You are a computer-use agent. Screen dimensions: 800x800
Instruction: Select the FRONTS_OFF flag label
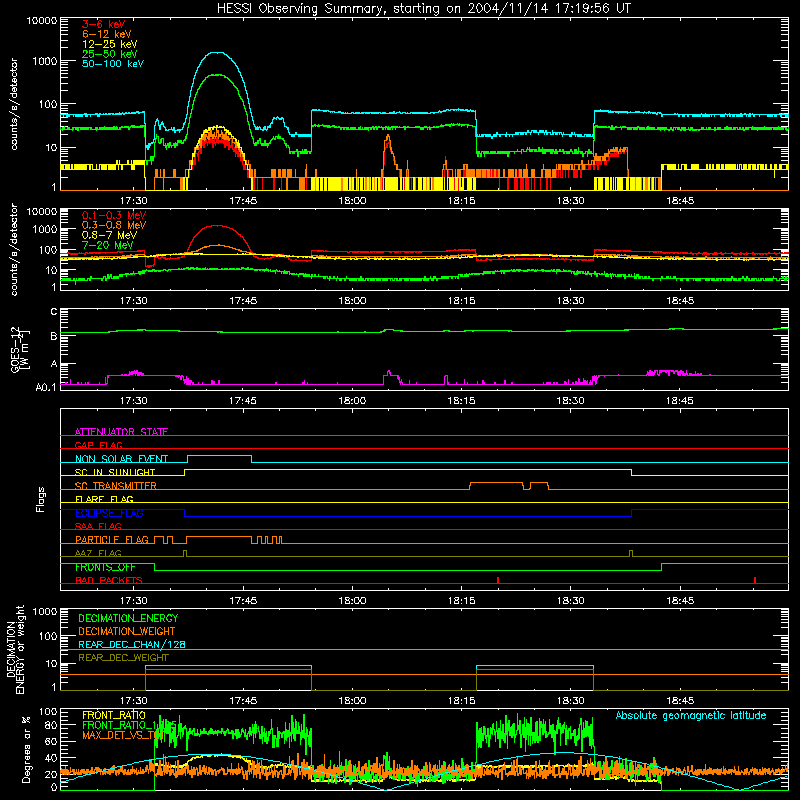105,567
